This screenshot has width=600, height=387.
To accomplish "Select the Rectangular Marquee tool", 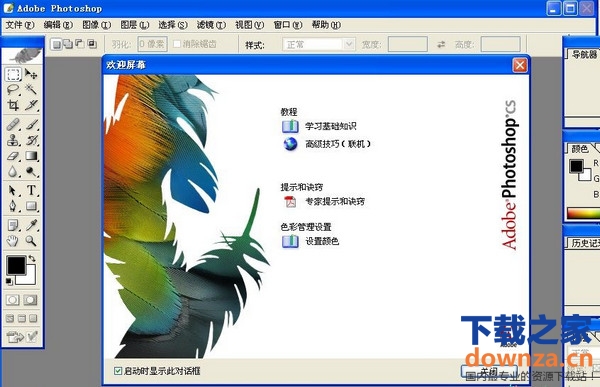I will (x=13, y=74).
